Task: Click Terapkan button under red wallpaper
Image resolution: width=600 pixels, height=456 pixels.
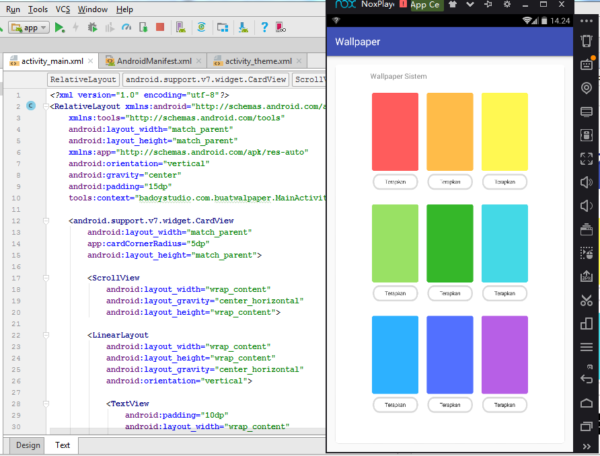Action: click(395, 182)
